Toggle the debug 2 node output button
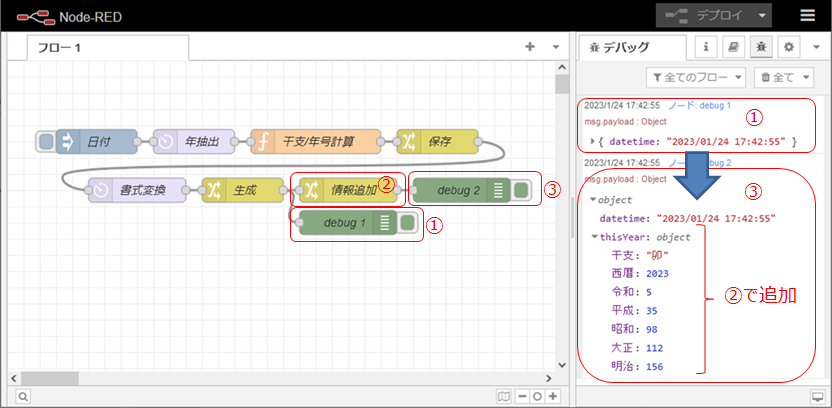 (521, 190)
